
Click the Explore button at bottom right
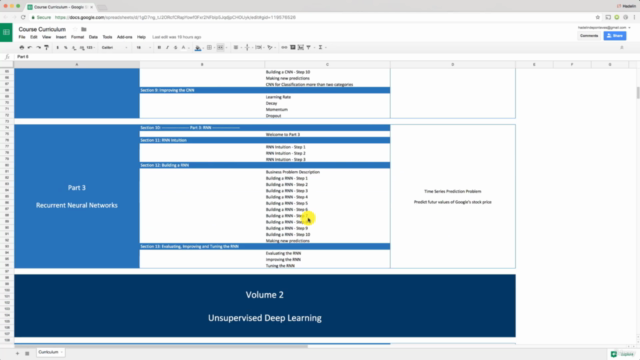pyautogui.click(x=623, y=354)
